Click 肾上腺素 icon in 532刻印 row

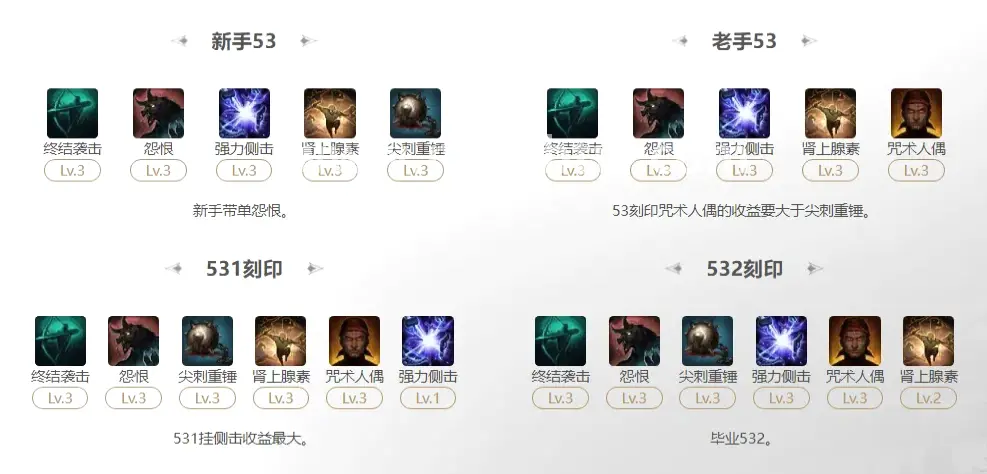tap(928, 341)
